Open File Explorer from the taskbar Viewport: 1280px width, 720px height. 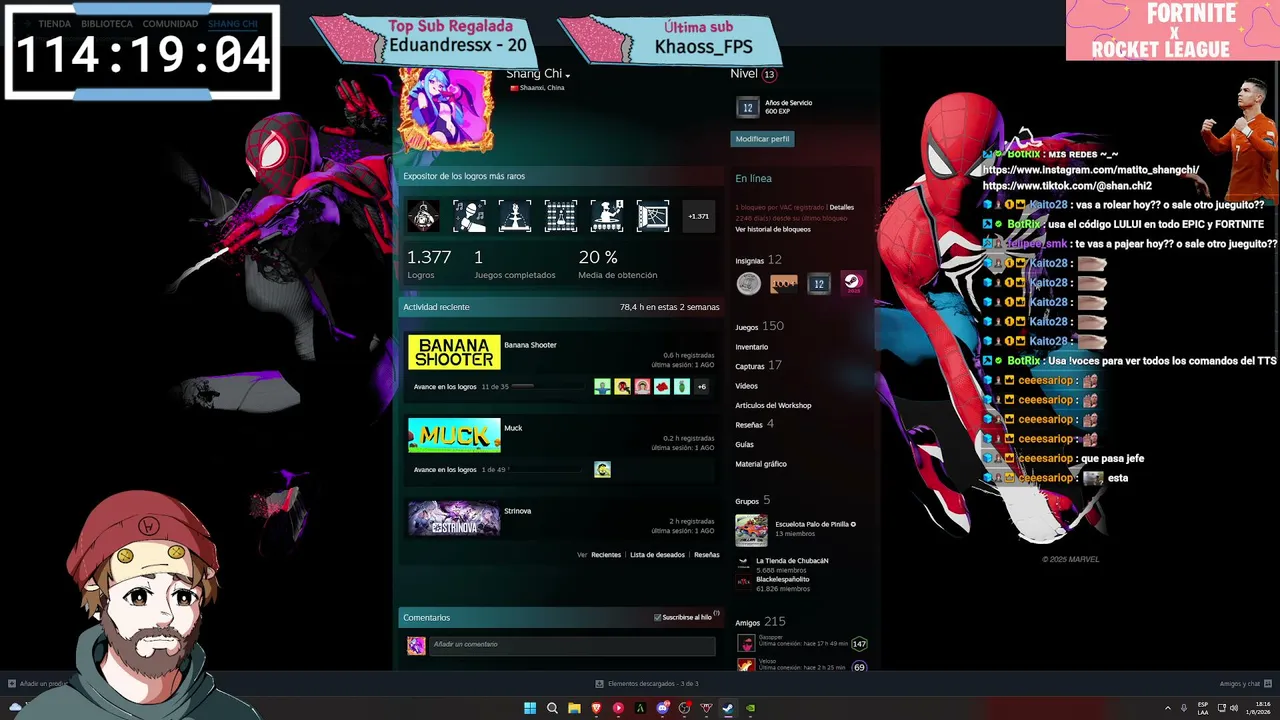(x=574, y=708)
